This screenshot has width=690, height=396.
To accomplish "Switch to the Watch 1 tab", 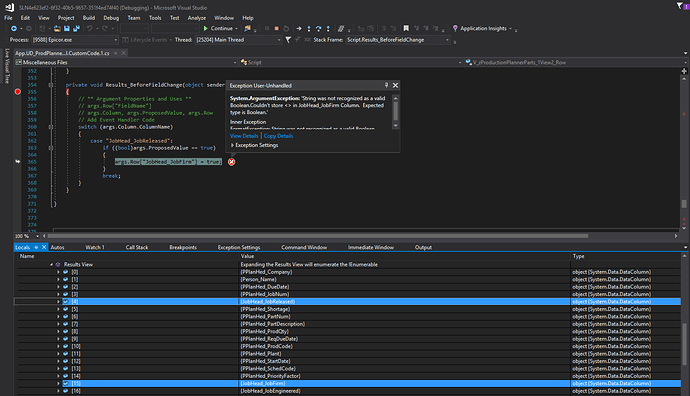I will pyautogui.click(x=95, y=247).
